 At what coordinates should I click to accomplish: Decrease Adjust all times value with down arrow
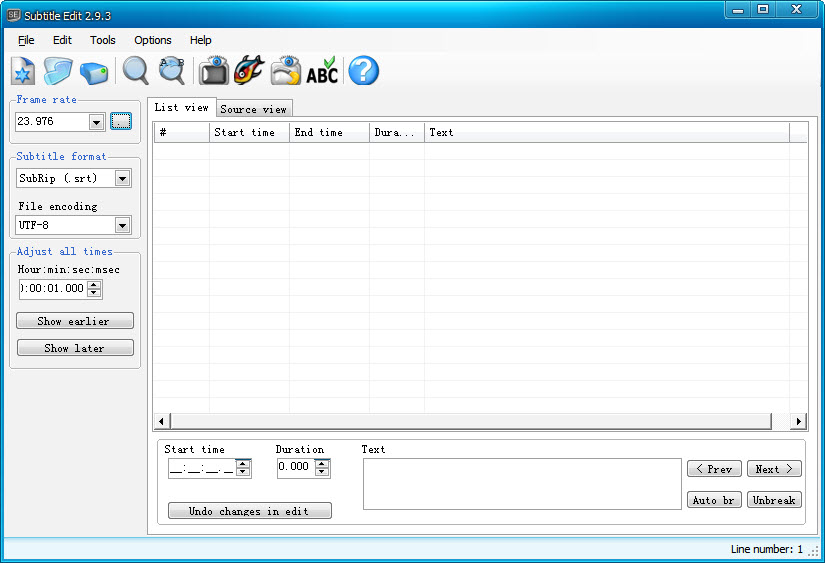pos(94,293)
